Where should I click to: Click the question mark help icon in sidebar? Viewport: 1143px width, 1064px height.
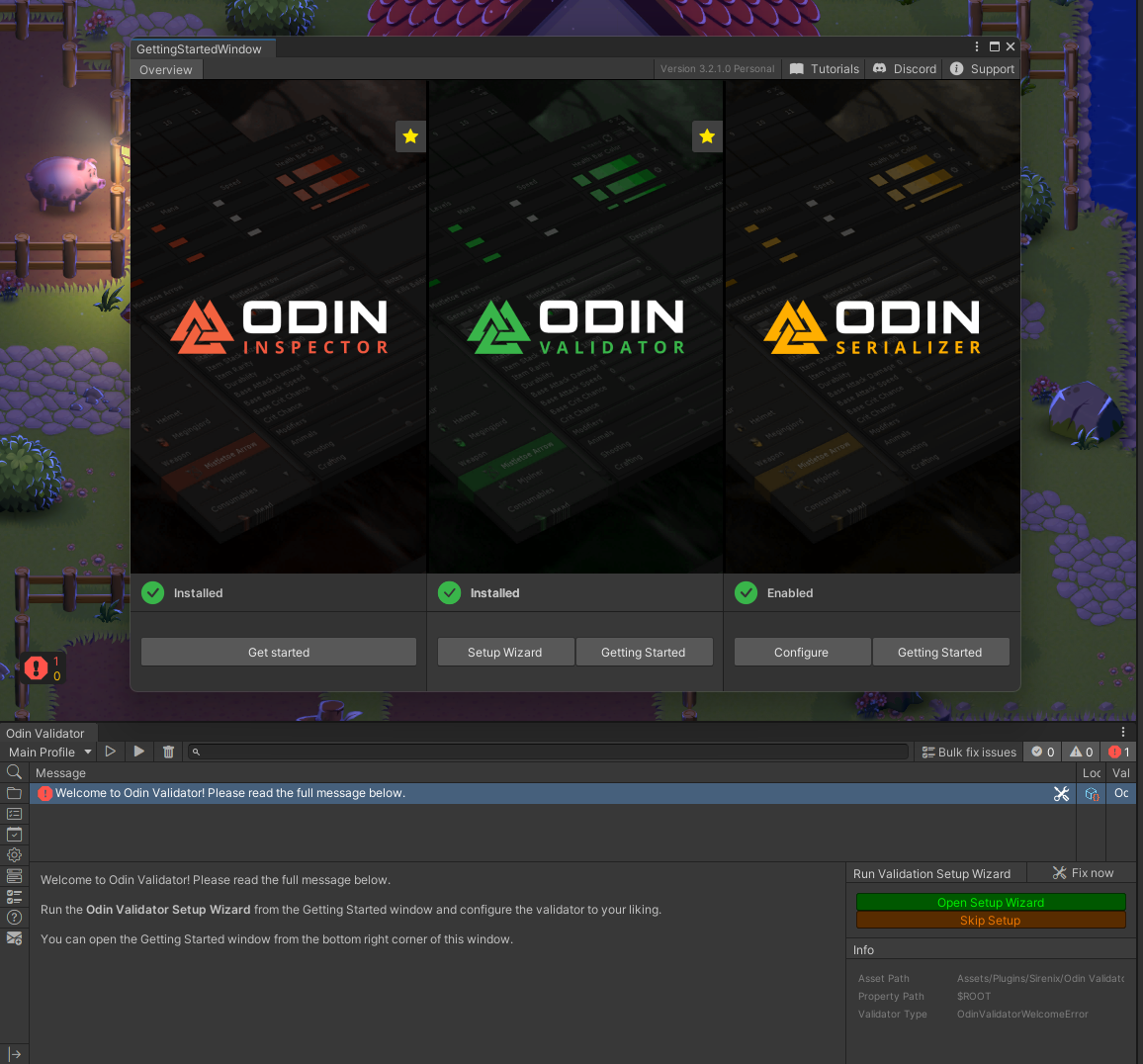(14, 917)
